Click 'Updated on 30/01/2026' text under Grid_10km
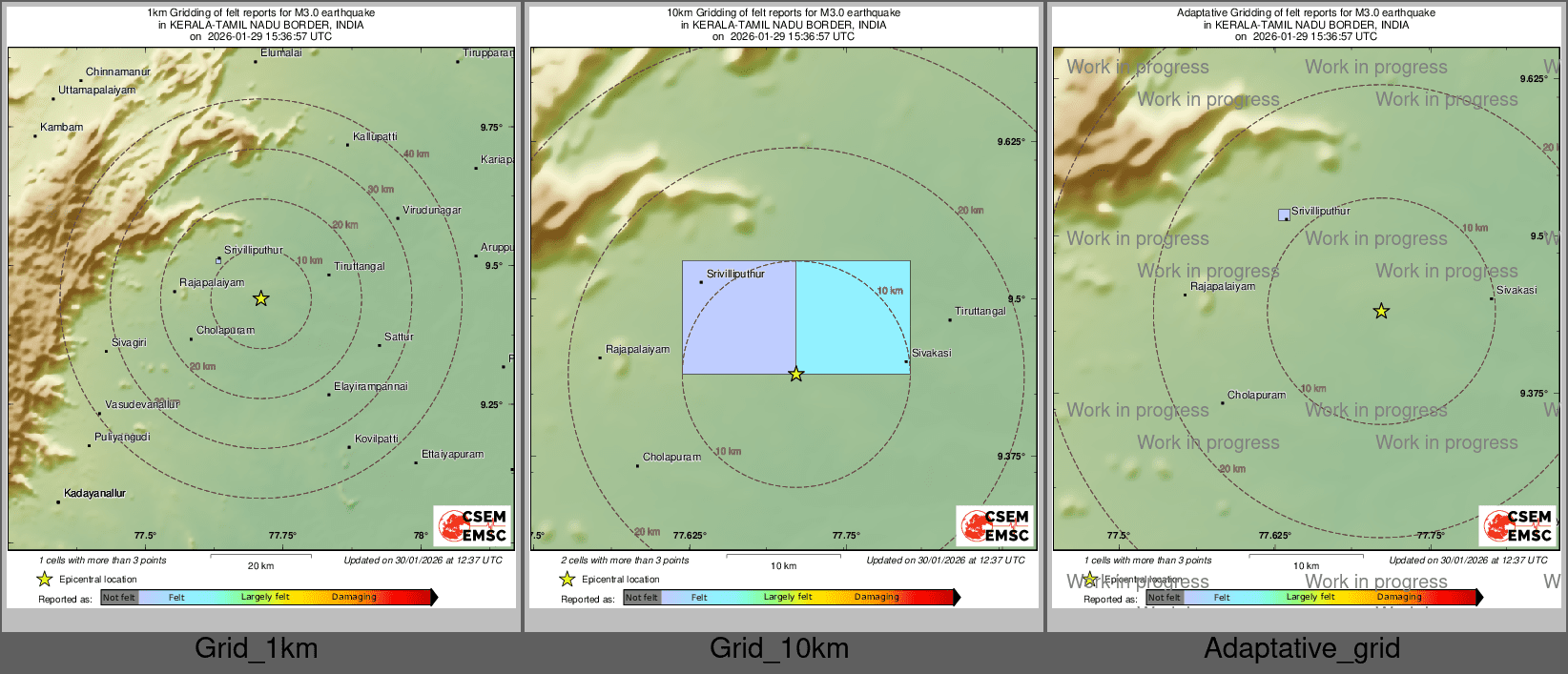The width and height of the screenshot is (1568, 674). [x=945, y=560]
